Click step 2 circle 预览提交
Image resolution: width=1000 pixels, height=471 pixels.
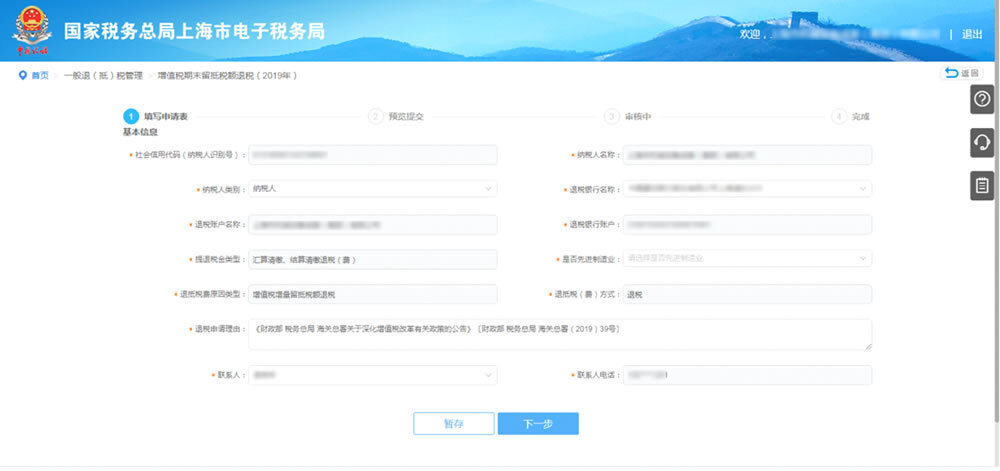point(375,116)
